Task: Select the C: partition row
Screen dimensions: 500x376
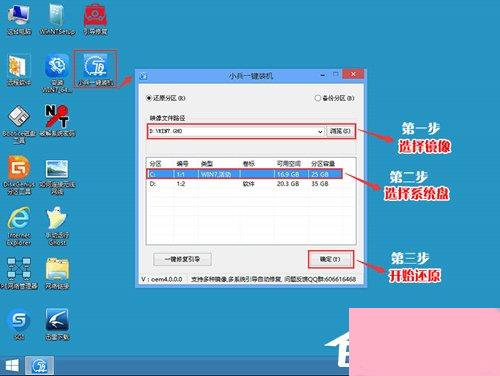Action: click(x=245, y=174)
